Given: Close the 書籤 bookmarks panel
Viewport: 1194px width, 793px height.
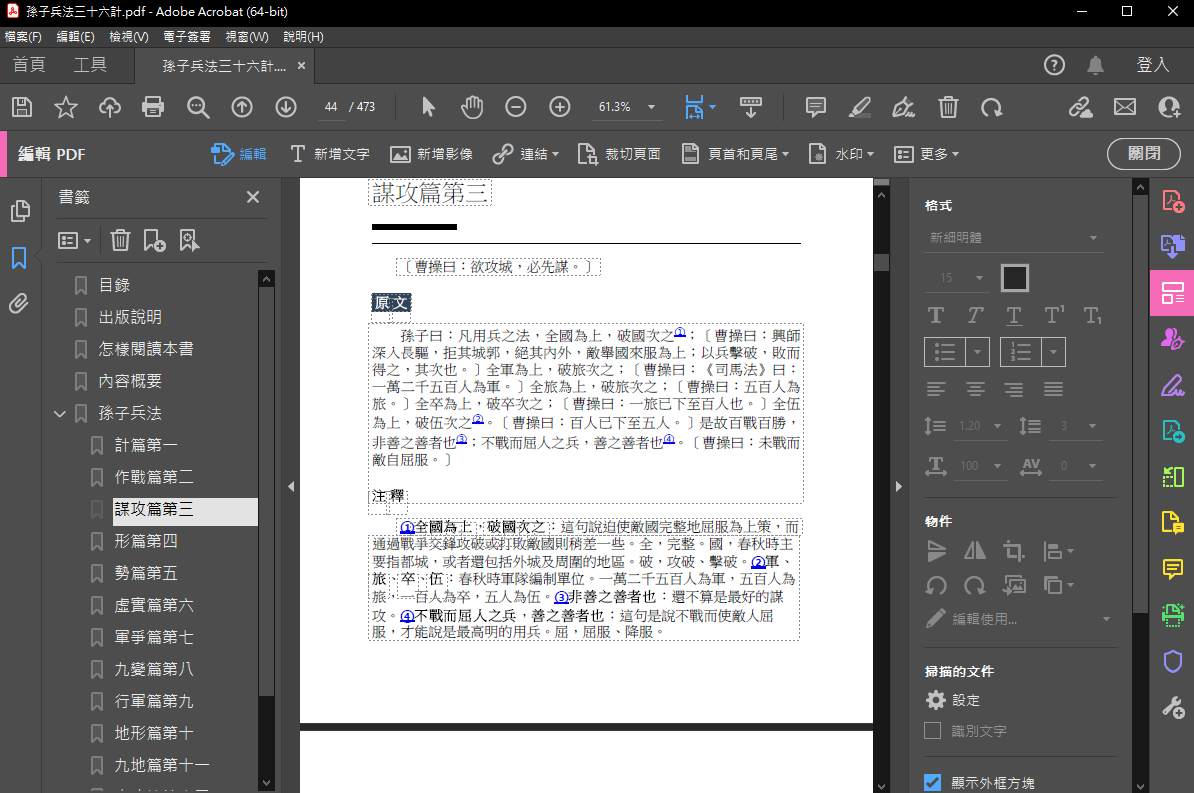Looking at the screenshot, I should tap(253, 197).
